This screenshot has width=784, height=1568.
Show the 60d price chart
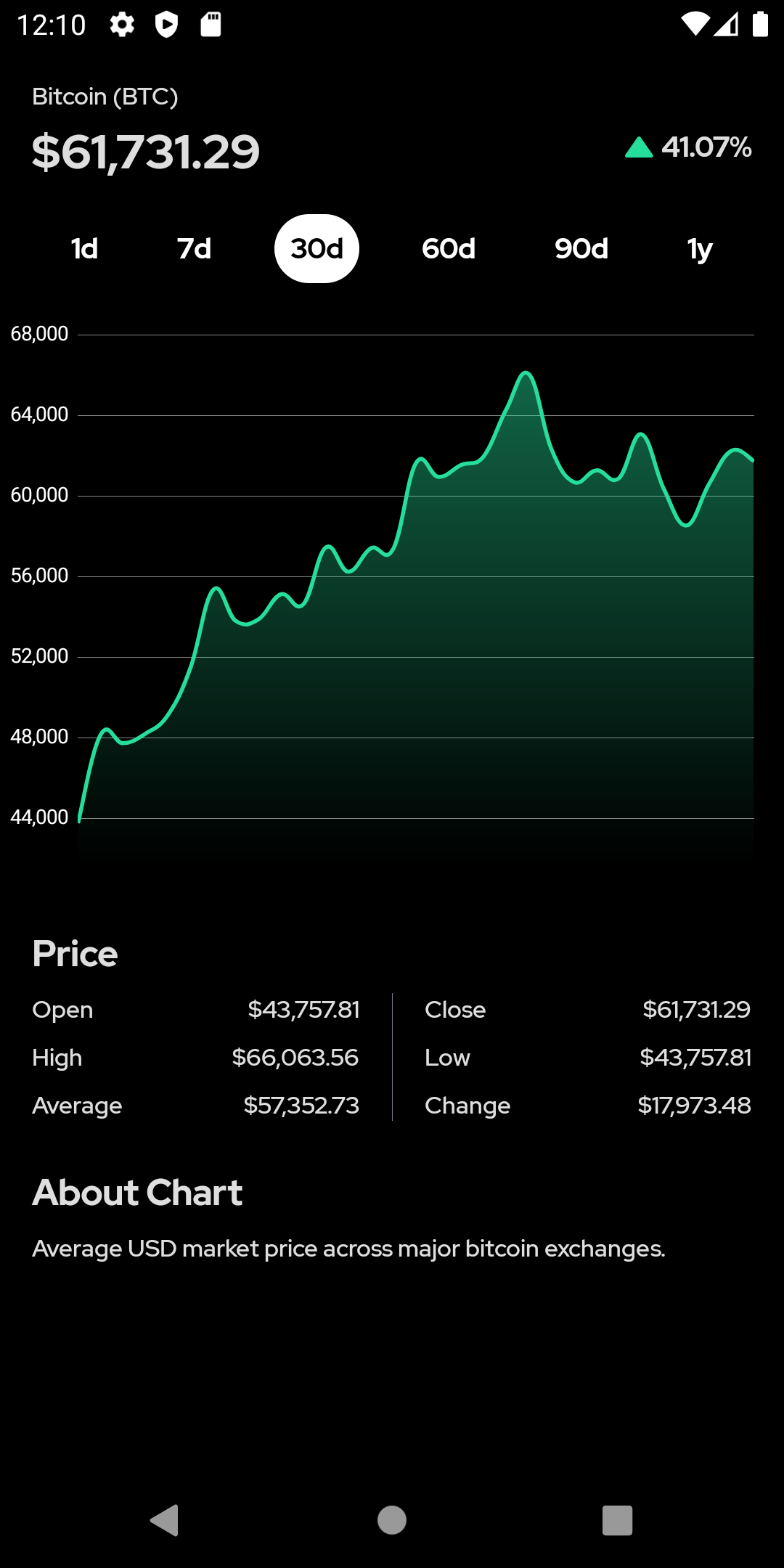click(x=449, y=249)
